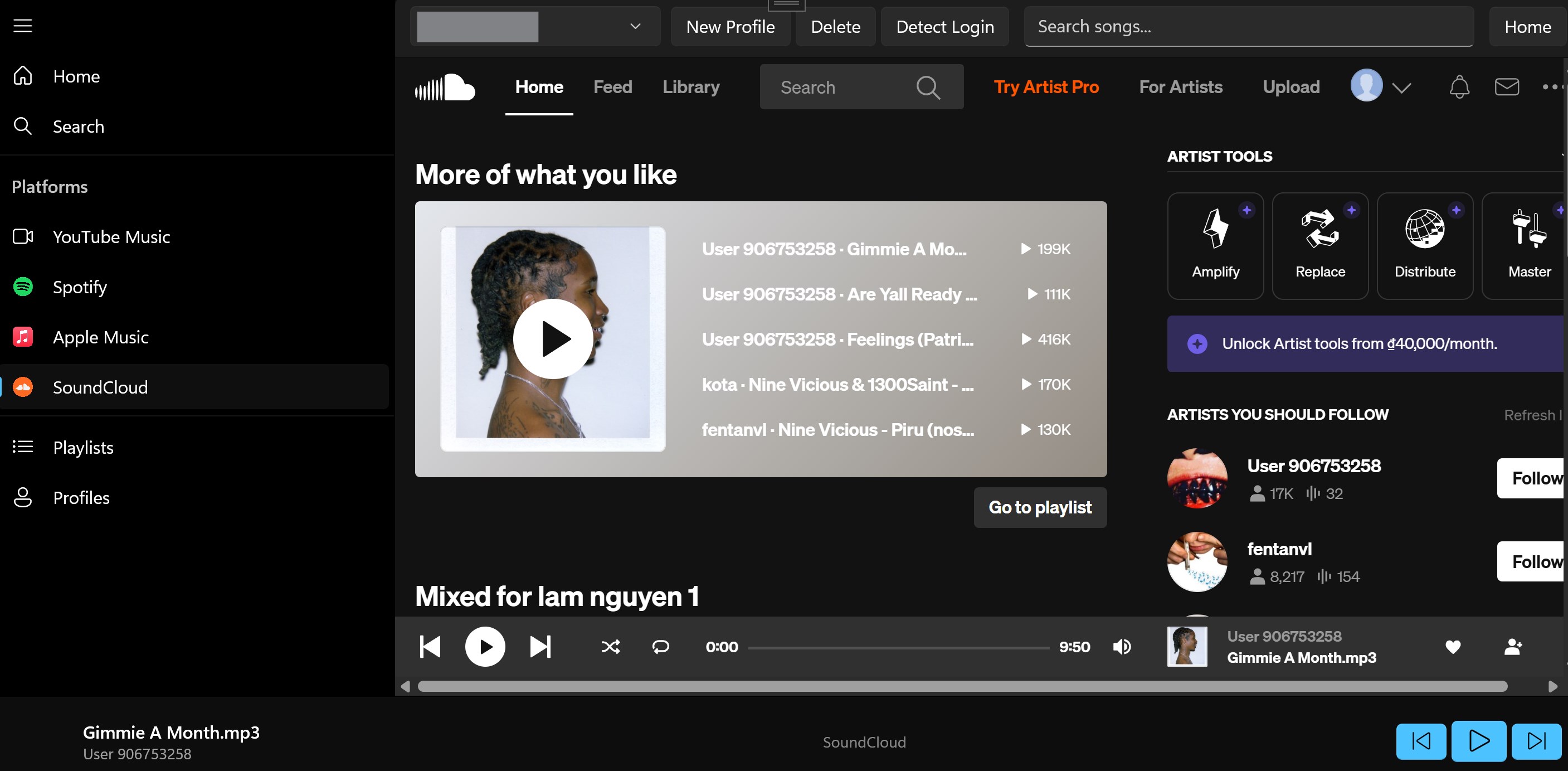Refresh artists you should follow
The width and height of the screenshot is (1568, 771).
tap(1532, 415)
